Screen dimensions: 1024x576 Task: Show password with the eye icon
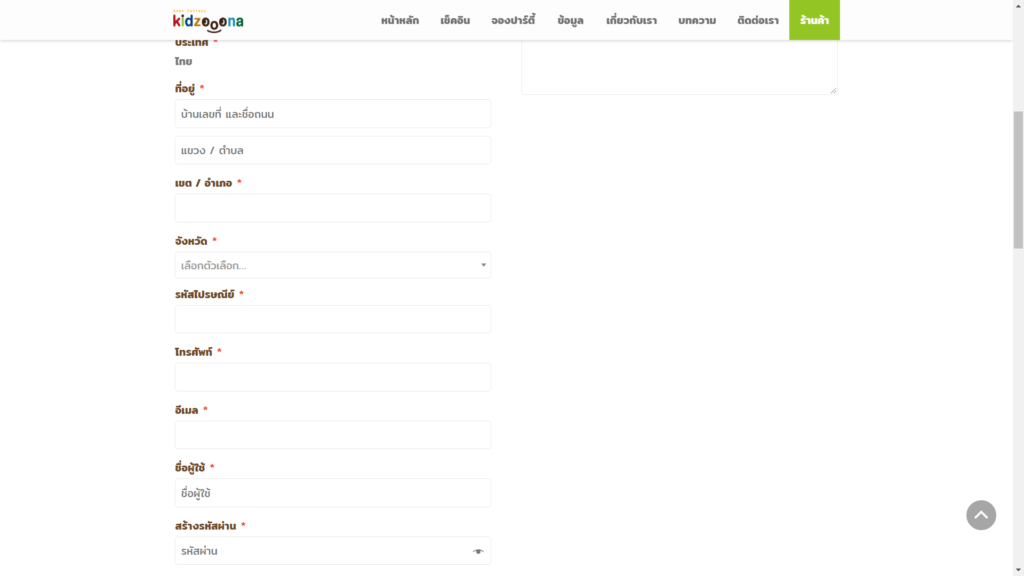coord(478,551)
